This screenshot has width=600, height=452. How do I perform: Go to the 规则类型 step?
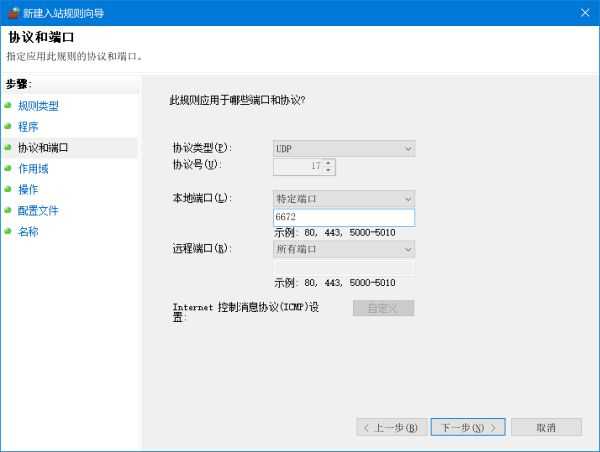coord(38,106)
